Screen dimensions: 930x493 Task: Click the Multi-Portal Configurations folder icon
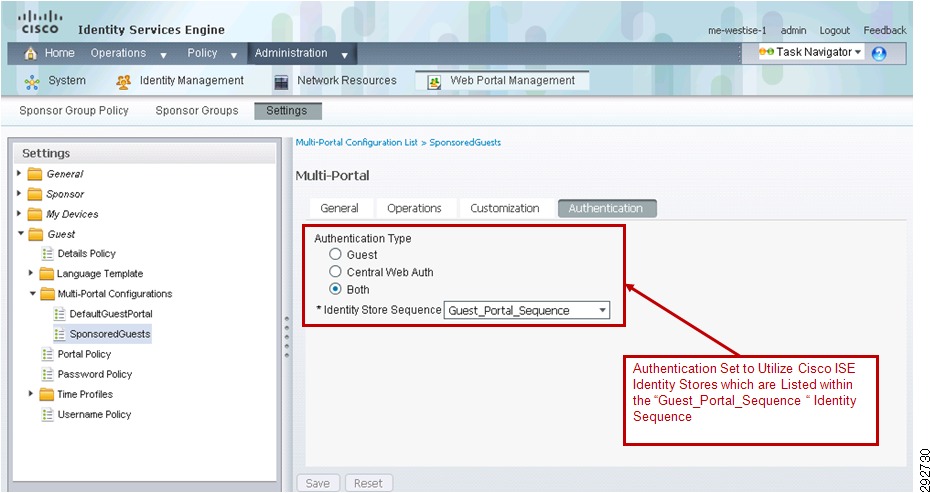point(46,294)
